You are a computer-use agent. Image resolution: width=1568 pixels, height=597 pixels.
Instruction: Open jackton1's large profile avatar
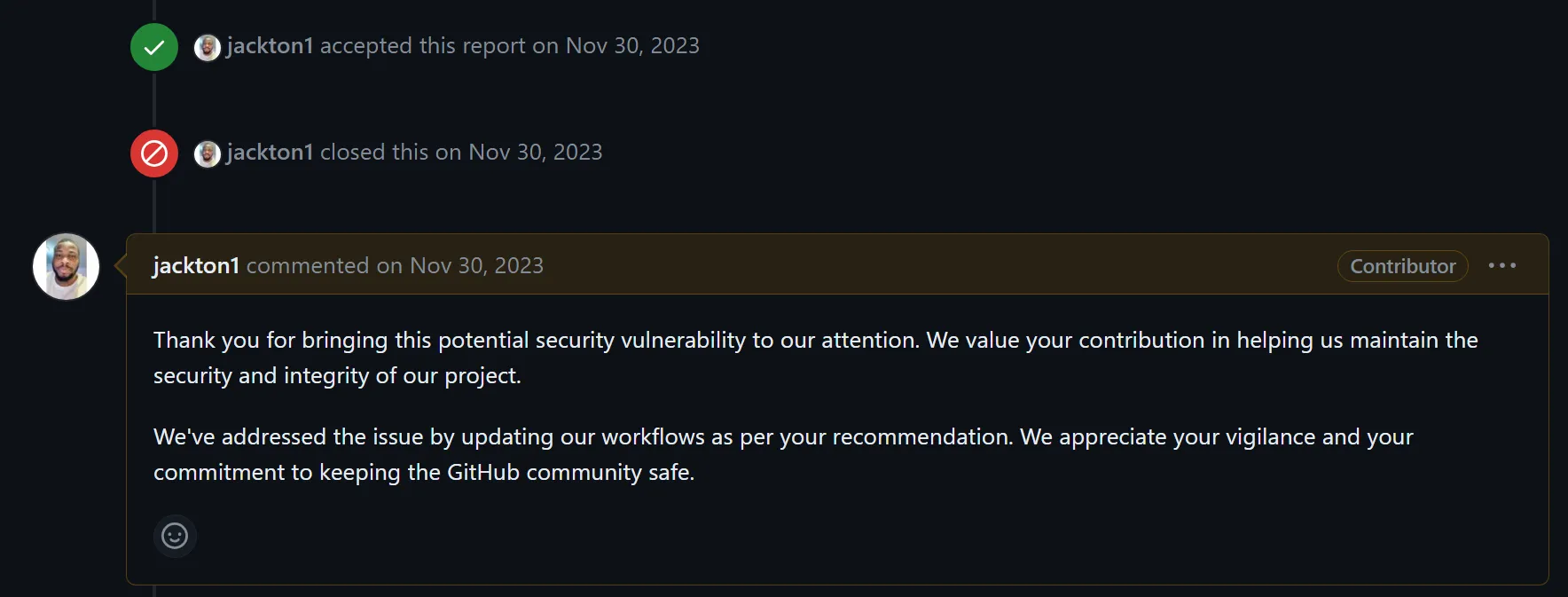[x=66, y=266]
